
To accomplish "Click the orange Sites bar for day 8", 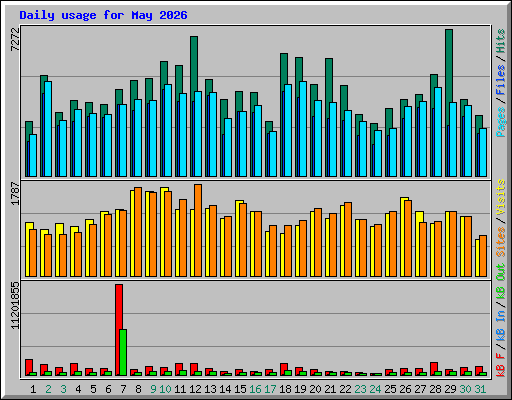I will pyautogui.click(x=138, y=232).
